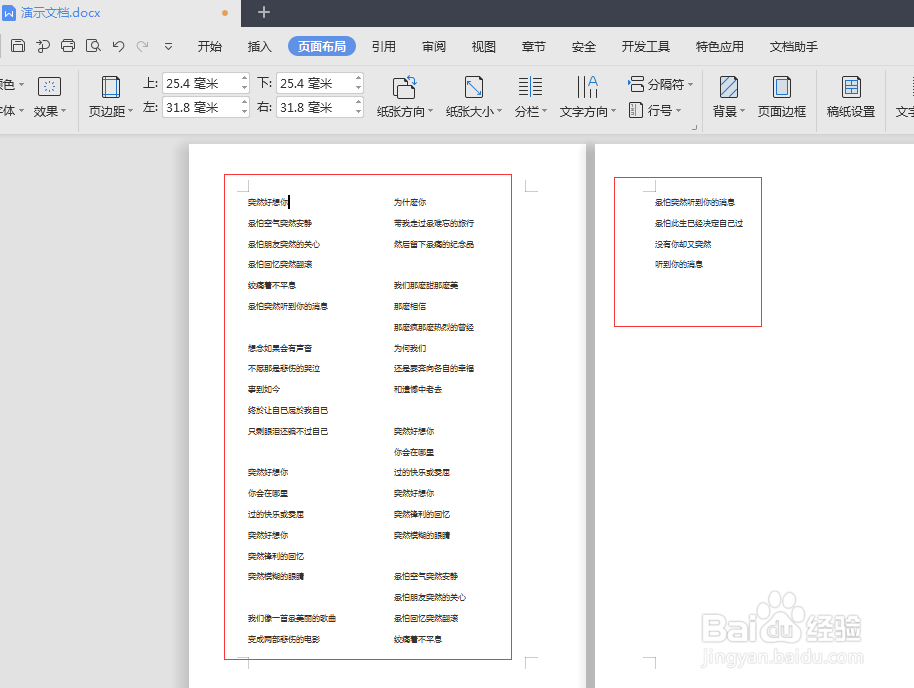Click the 效果 theme effects icon
This screenshot has height=688, width=914.
50,87
